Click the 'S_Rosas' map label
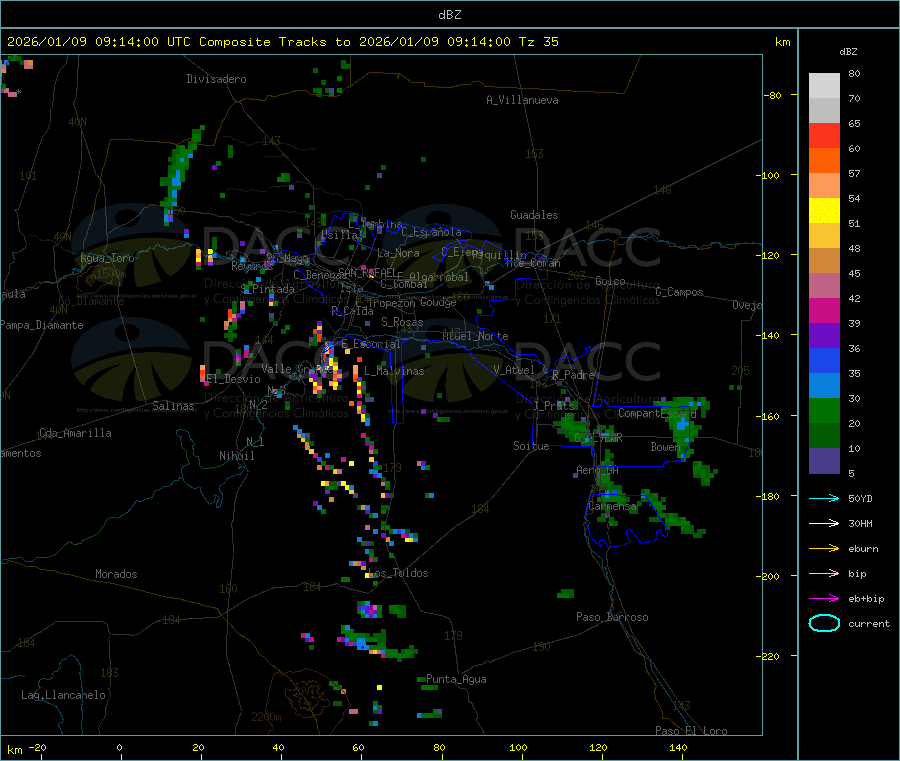 [402, 322]
